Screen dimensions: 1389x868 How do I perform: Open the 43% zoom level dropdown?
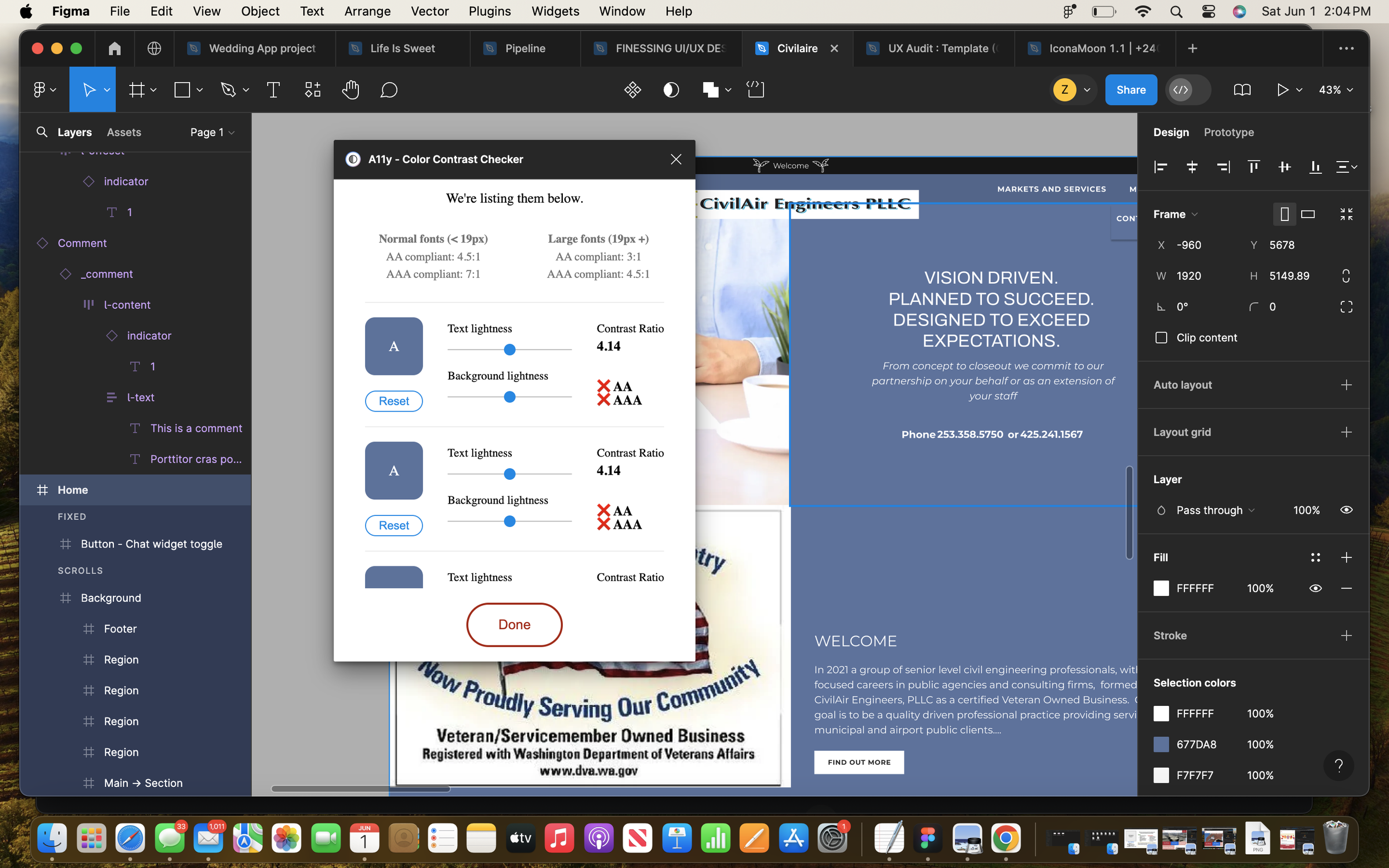tap(1336, 89)
